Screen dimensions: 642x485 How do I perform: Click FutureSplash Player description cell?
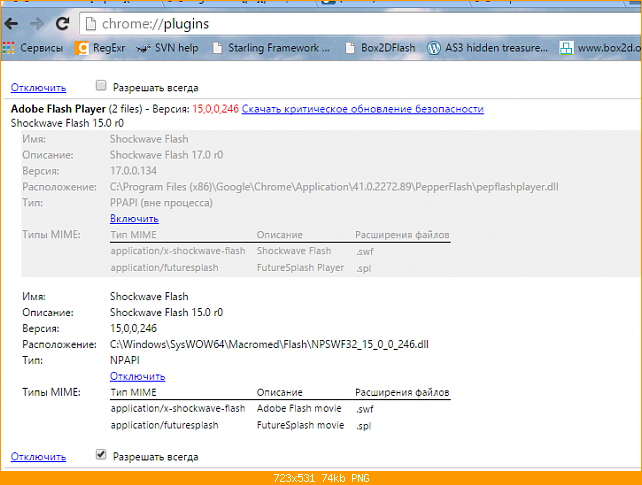[300, 268]
